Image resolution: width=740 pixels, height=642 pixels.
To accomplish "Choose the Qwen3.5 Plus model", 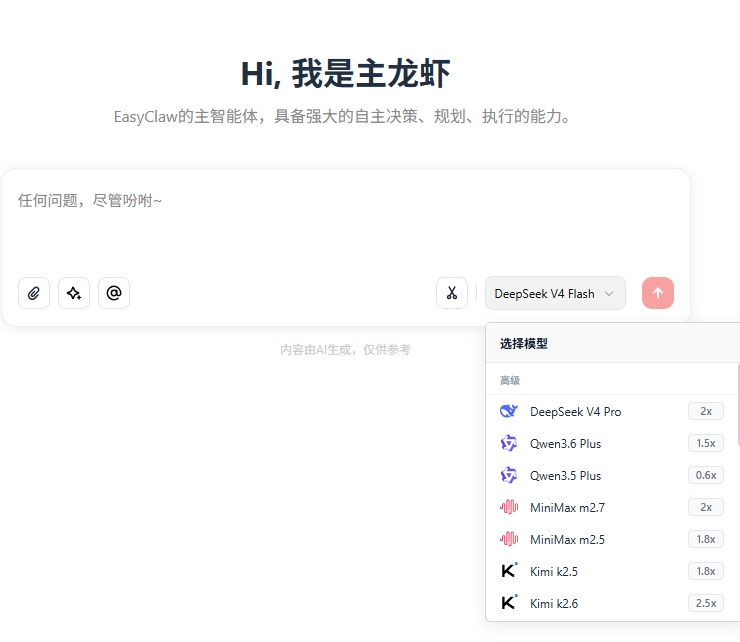I will coord(611,475).
